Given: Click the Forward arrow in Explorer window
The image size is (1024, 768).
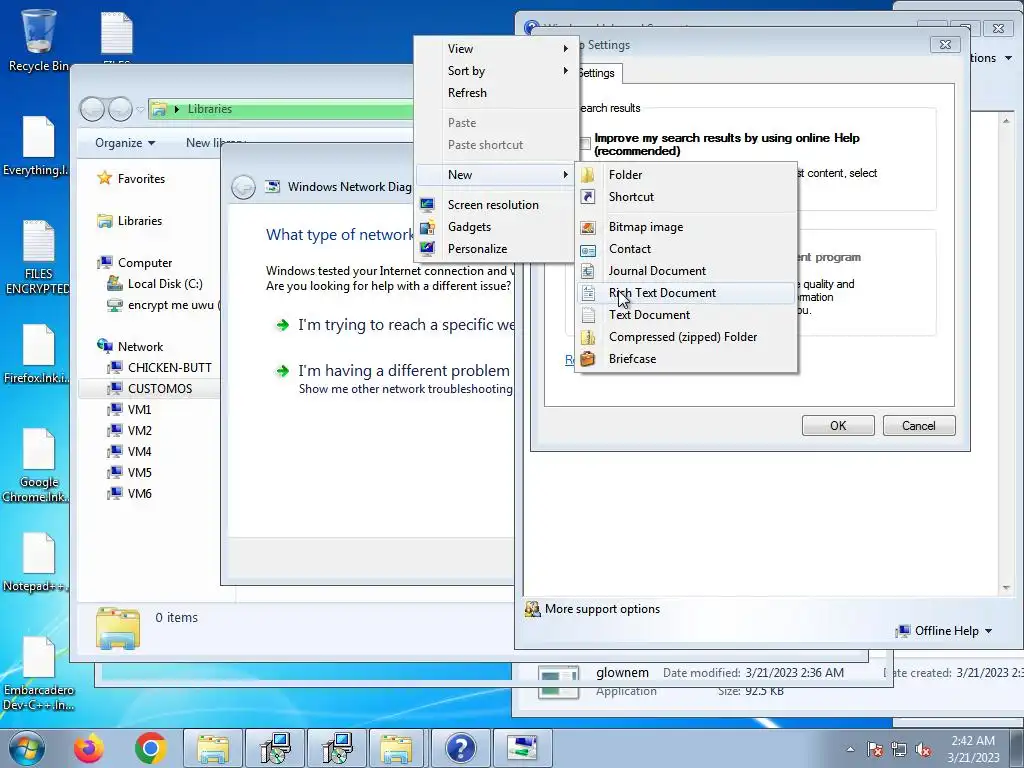Looking at the screenshot, I should [x=120, y=109].
